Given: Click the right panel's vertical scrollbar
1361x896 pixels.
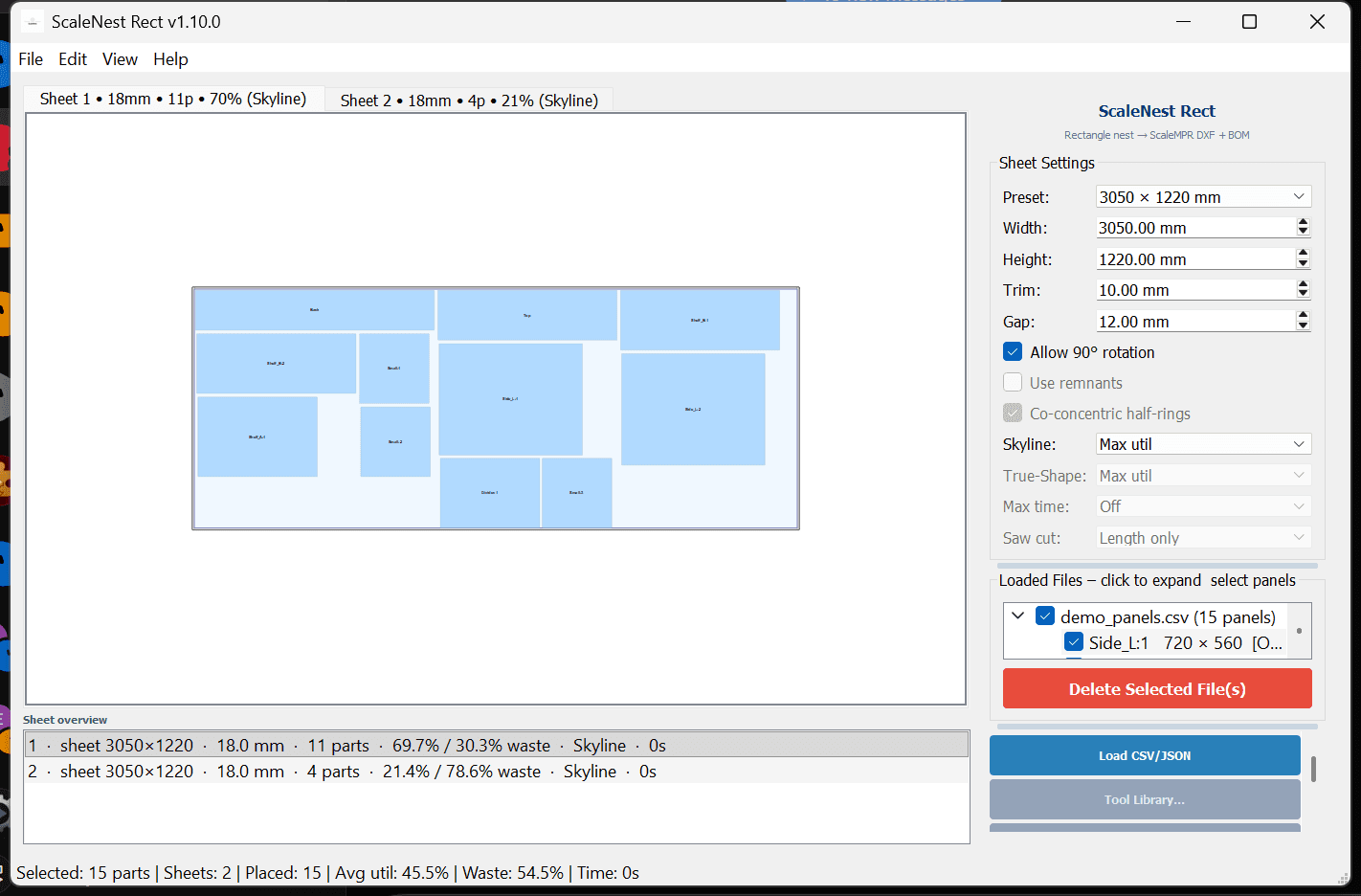Looking at the screenshot, I should pos(1313,769).
